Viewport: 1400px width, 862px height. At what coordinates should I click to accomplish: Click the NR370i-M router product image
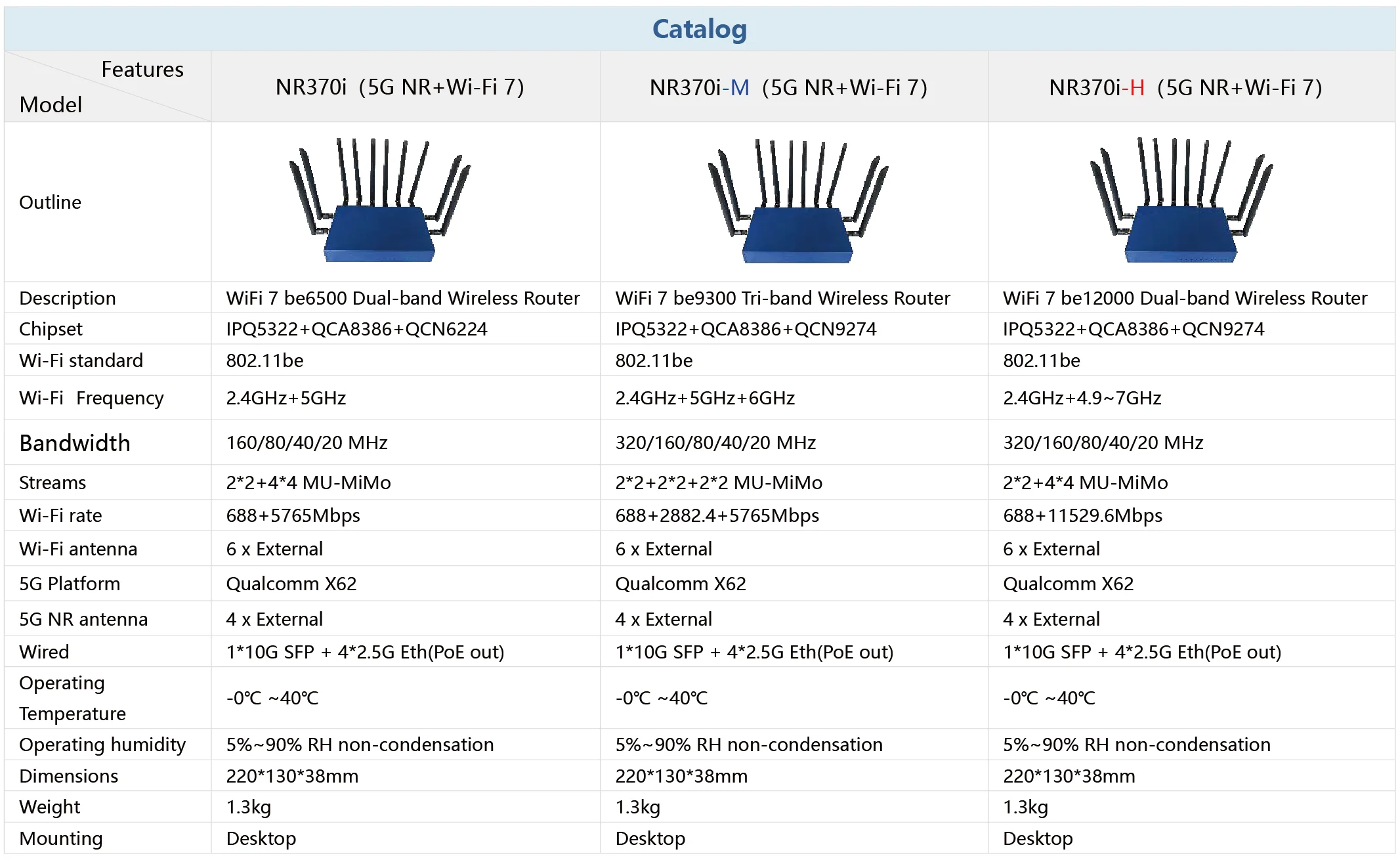click(797, 201)
